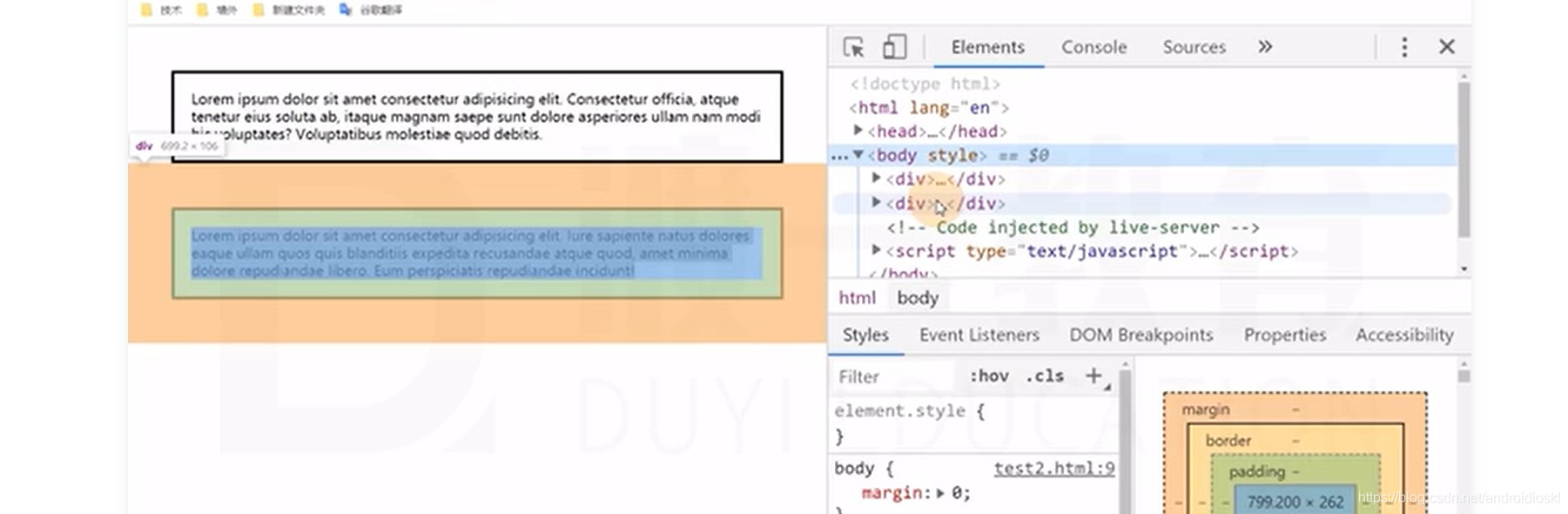Select the live-server comment line
The width and height of the screenshot is (1568, 514).
(1073, 227)
